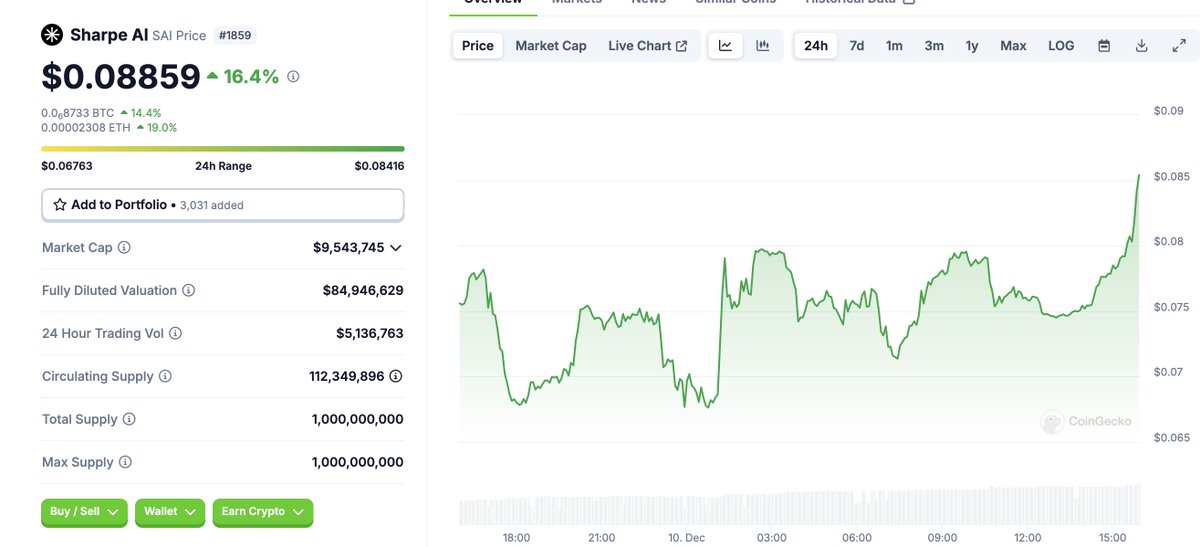Click the $84,946,629 valuation value
The image size is (1200, 547).
363,290
